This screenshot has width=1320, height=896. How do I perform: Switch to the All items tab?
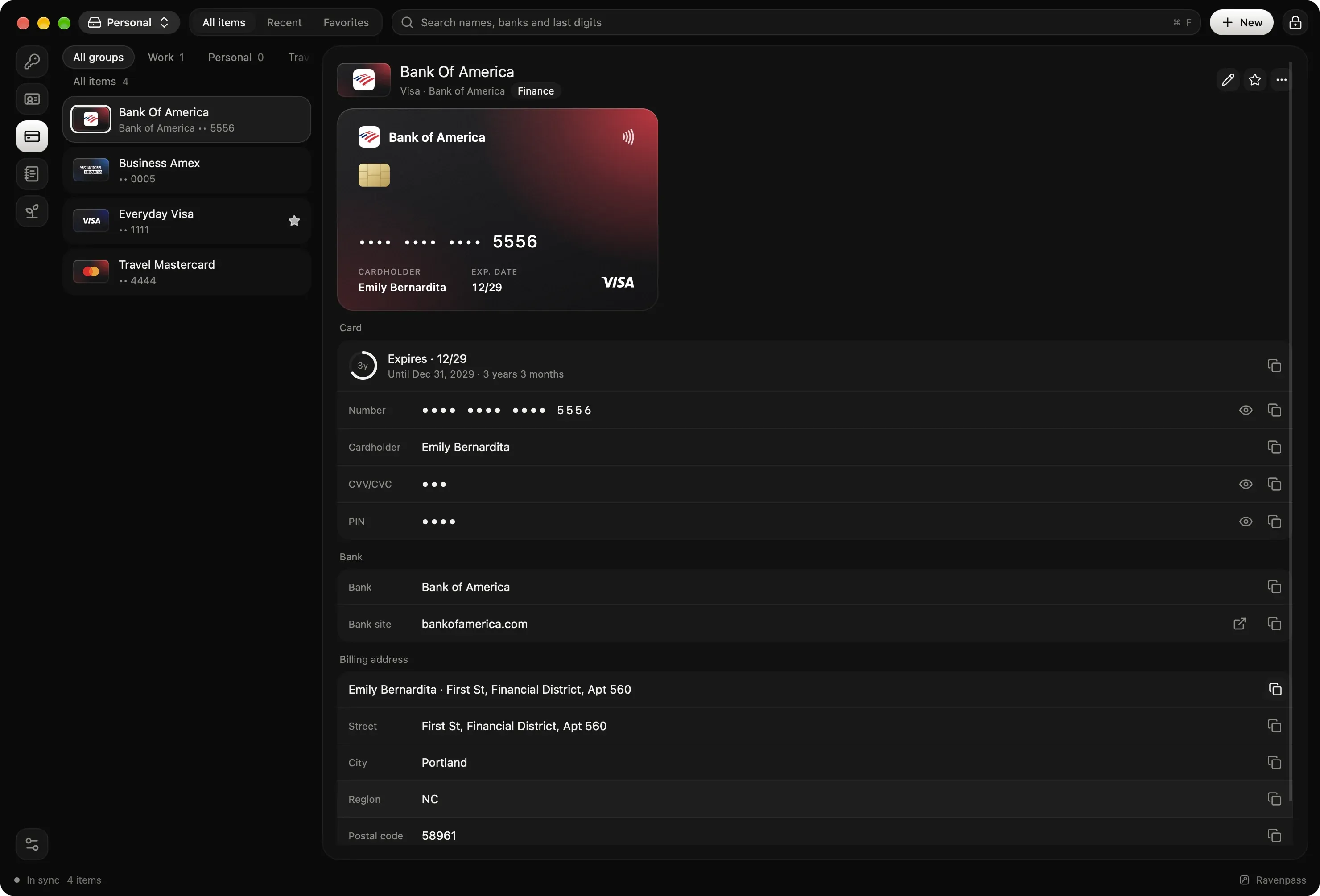[224, 22]
